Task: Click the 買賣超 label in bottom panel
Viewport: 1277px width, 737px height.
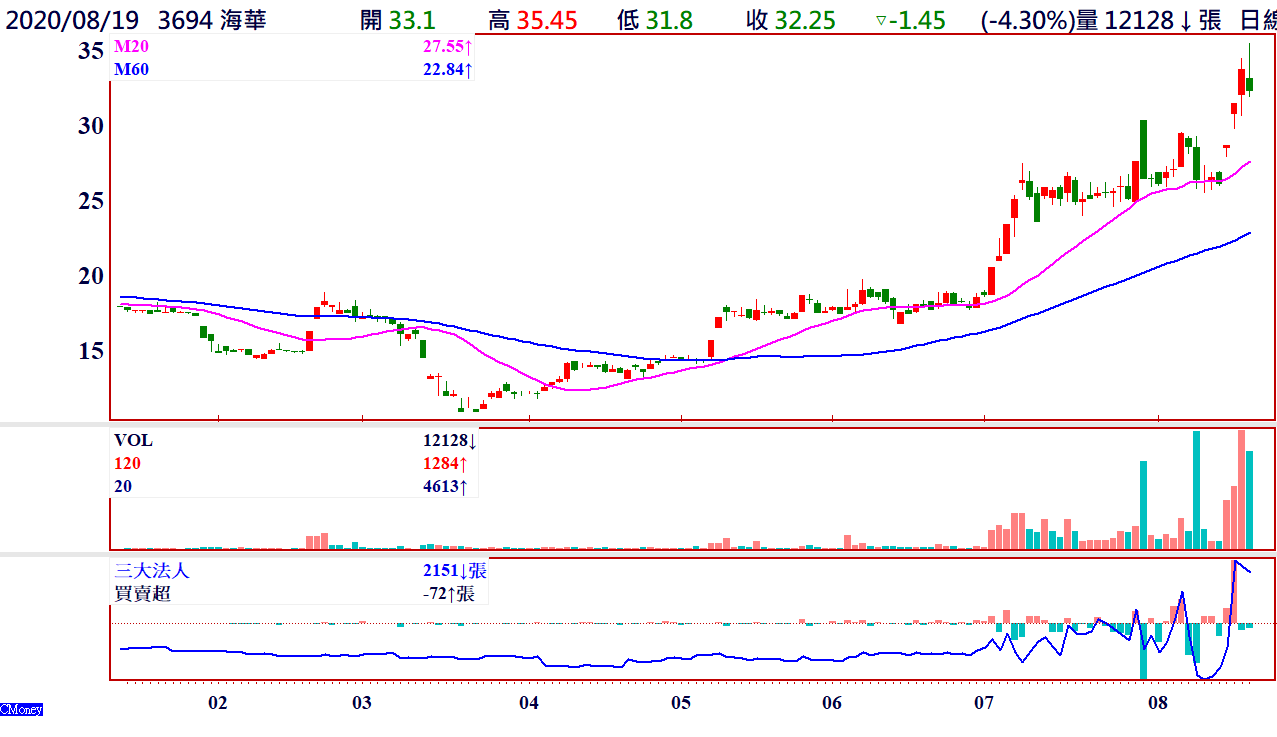Action: [143, 594]
